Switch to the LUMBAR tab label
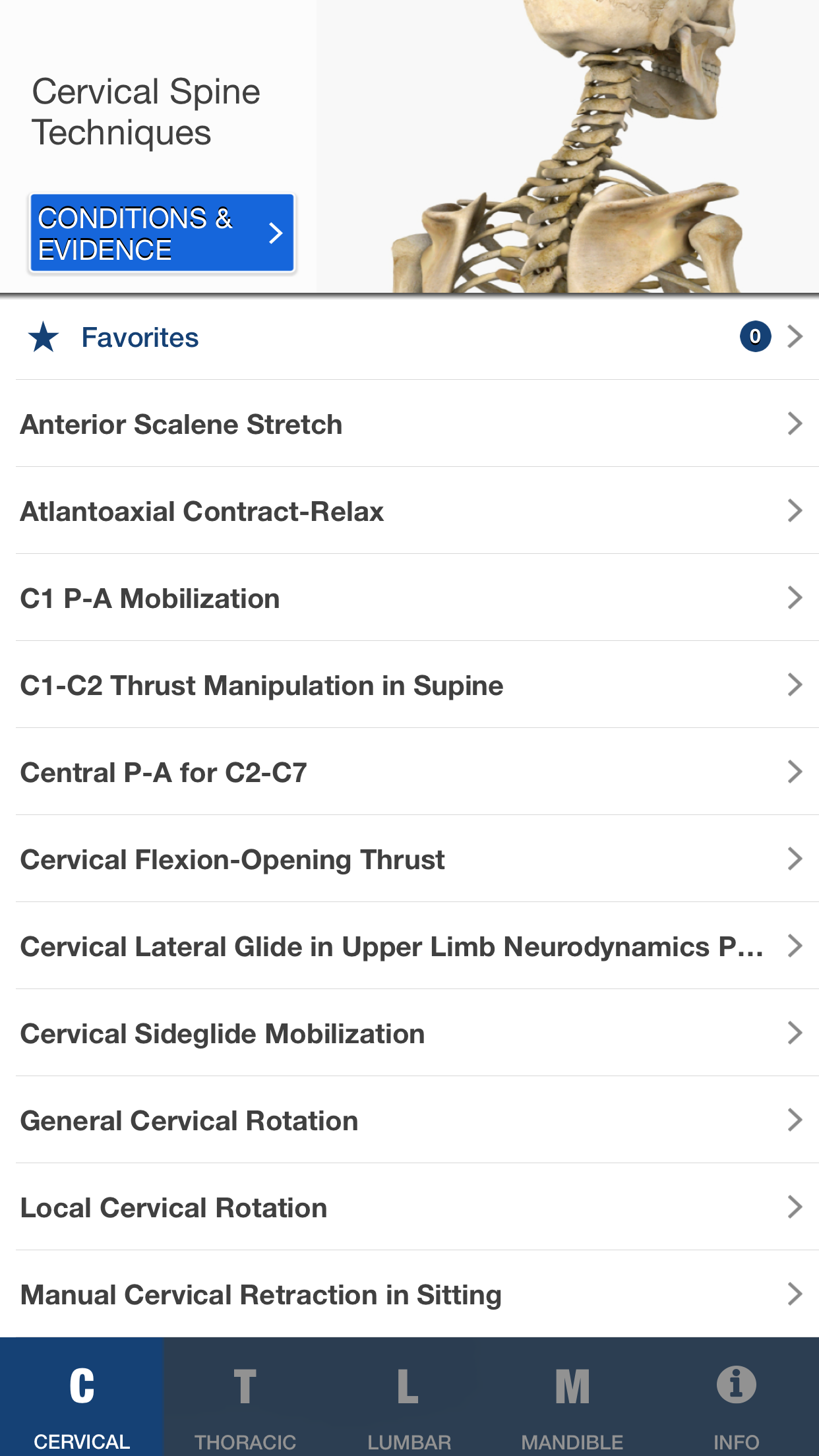 click(409, 1441)
